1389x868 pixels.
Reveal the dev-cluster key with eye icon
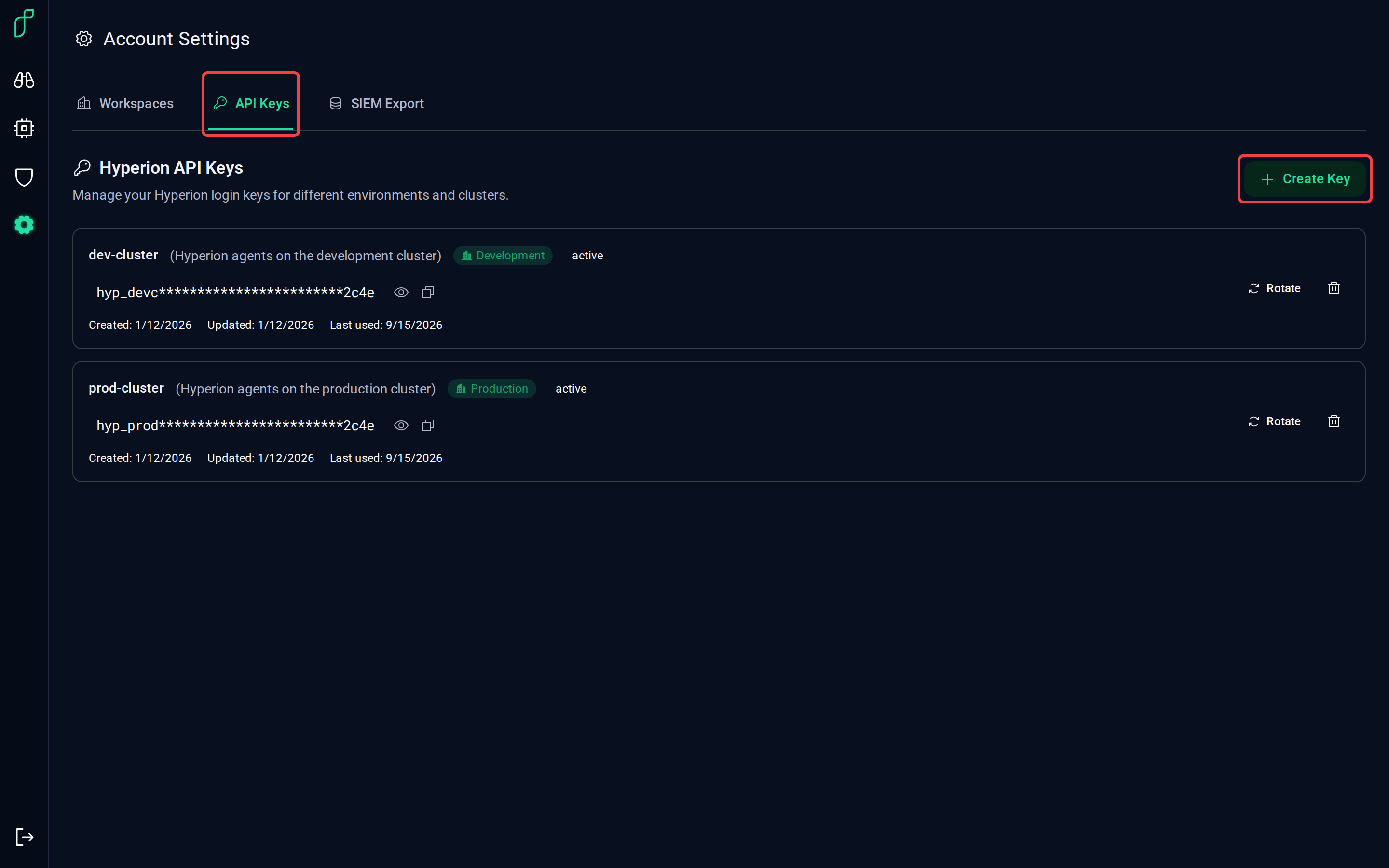coord(401,292)
